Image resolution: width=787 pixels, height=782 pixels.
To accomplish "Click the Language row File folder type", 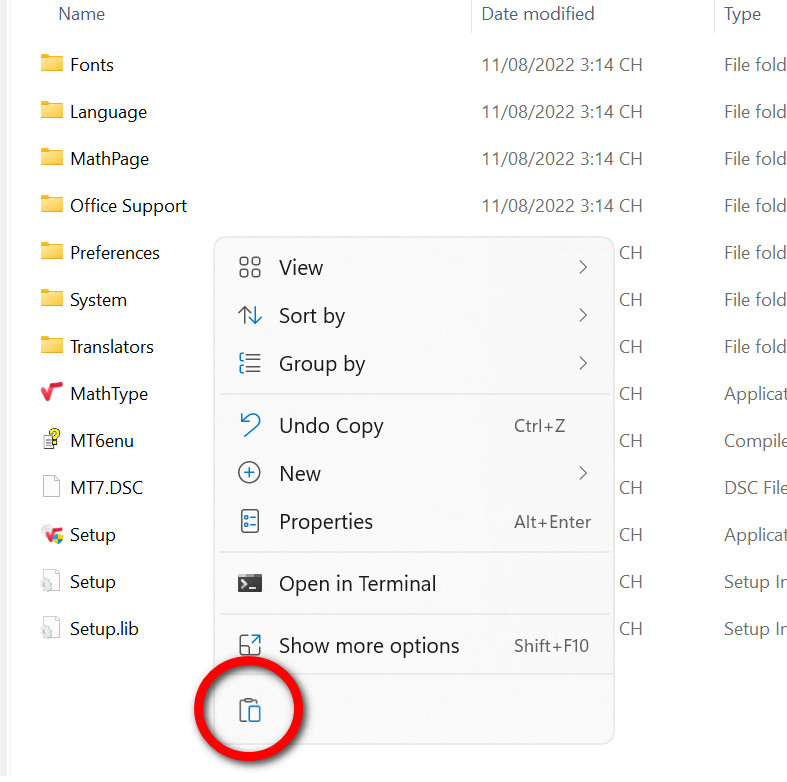I will pyautogui.click(x=755, y=111).
